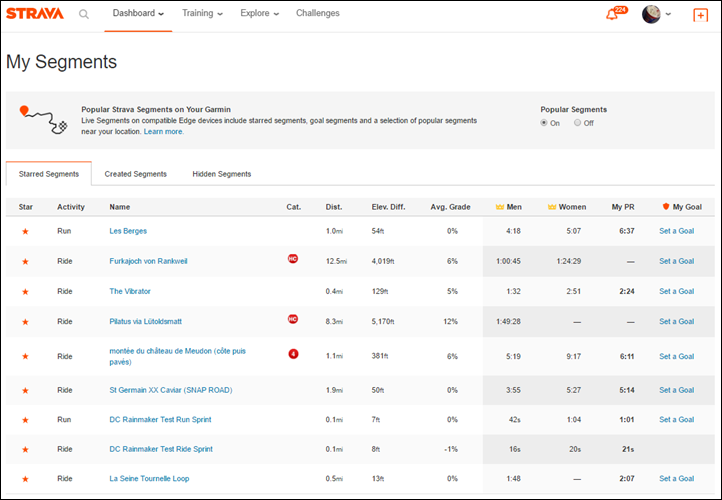
Task: Open notifications bell icon
Action: click(x=612, y=14)
